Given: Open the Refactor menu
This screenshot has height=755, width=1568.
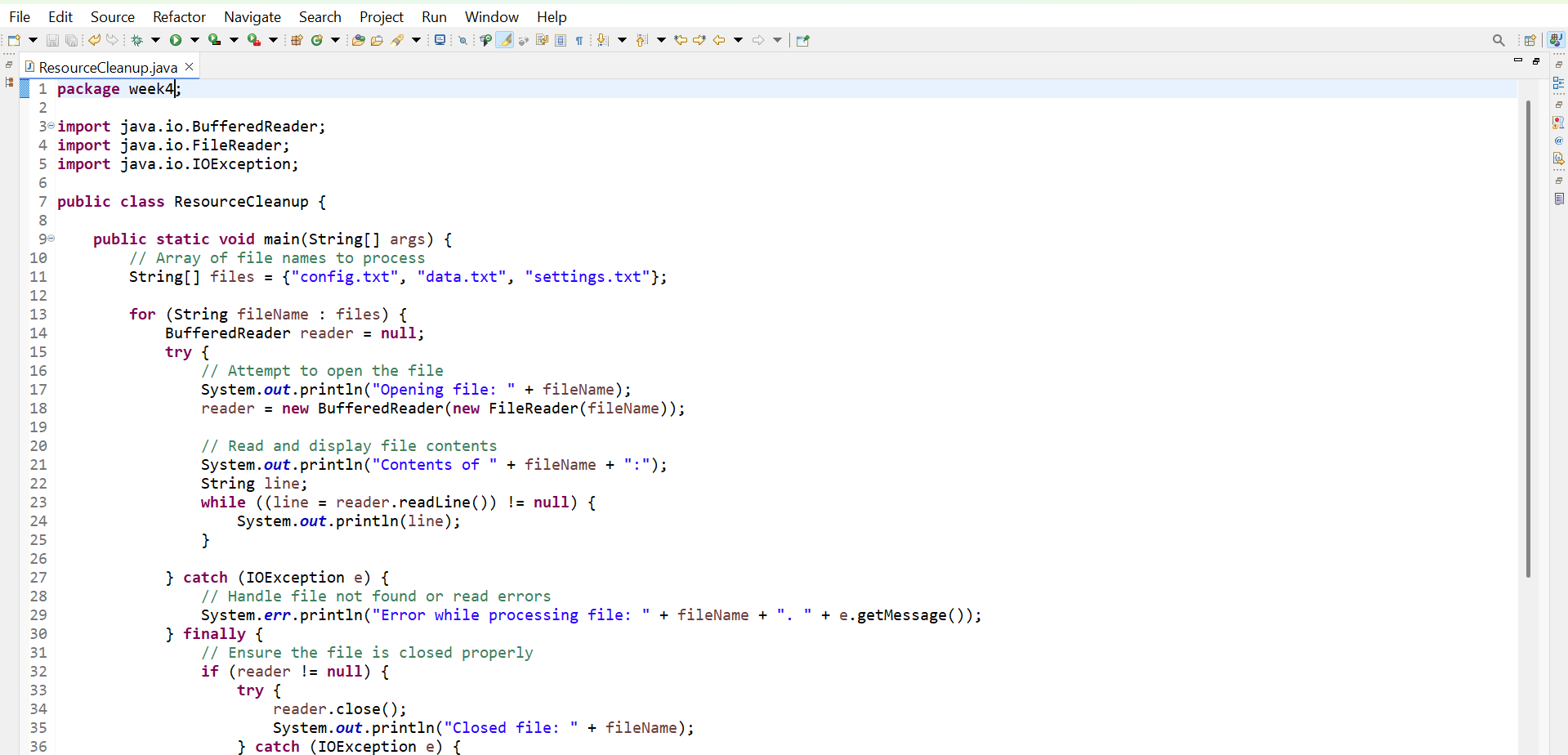Looking at the screenshot, I should click(x=179, y=16).
